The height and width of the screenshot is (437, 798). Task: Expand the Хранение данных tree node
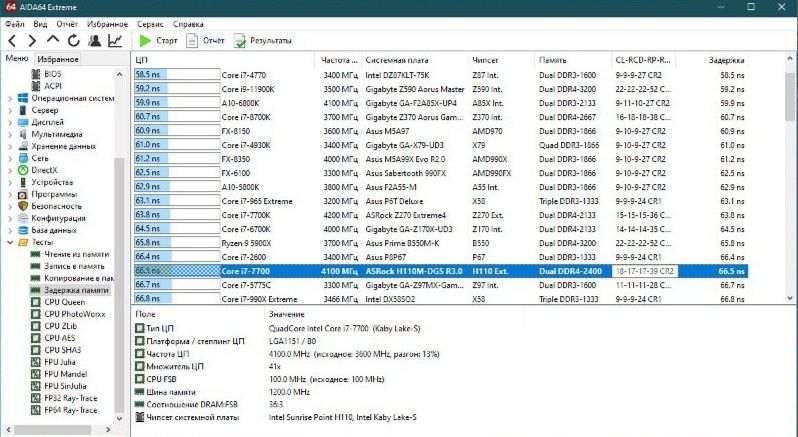coord(10,147)
